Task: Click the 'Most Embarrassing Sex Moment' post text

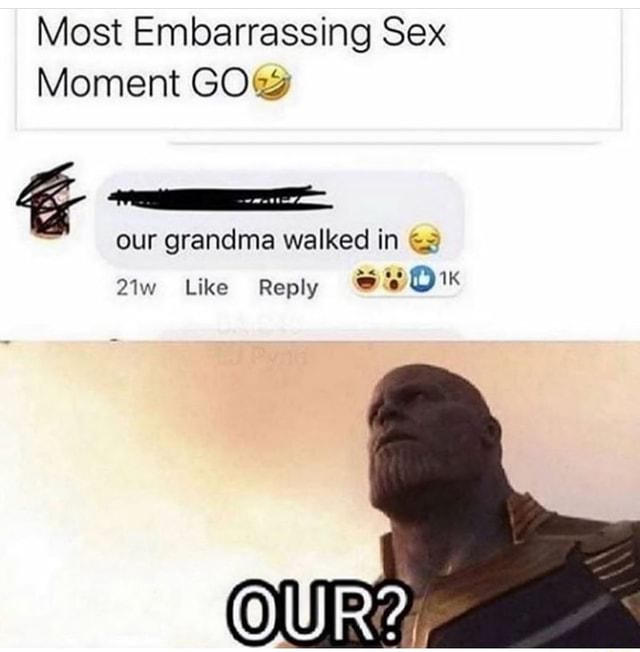Action: point(242,58)
